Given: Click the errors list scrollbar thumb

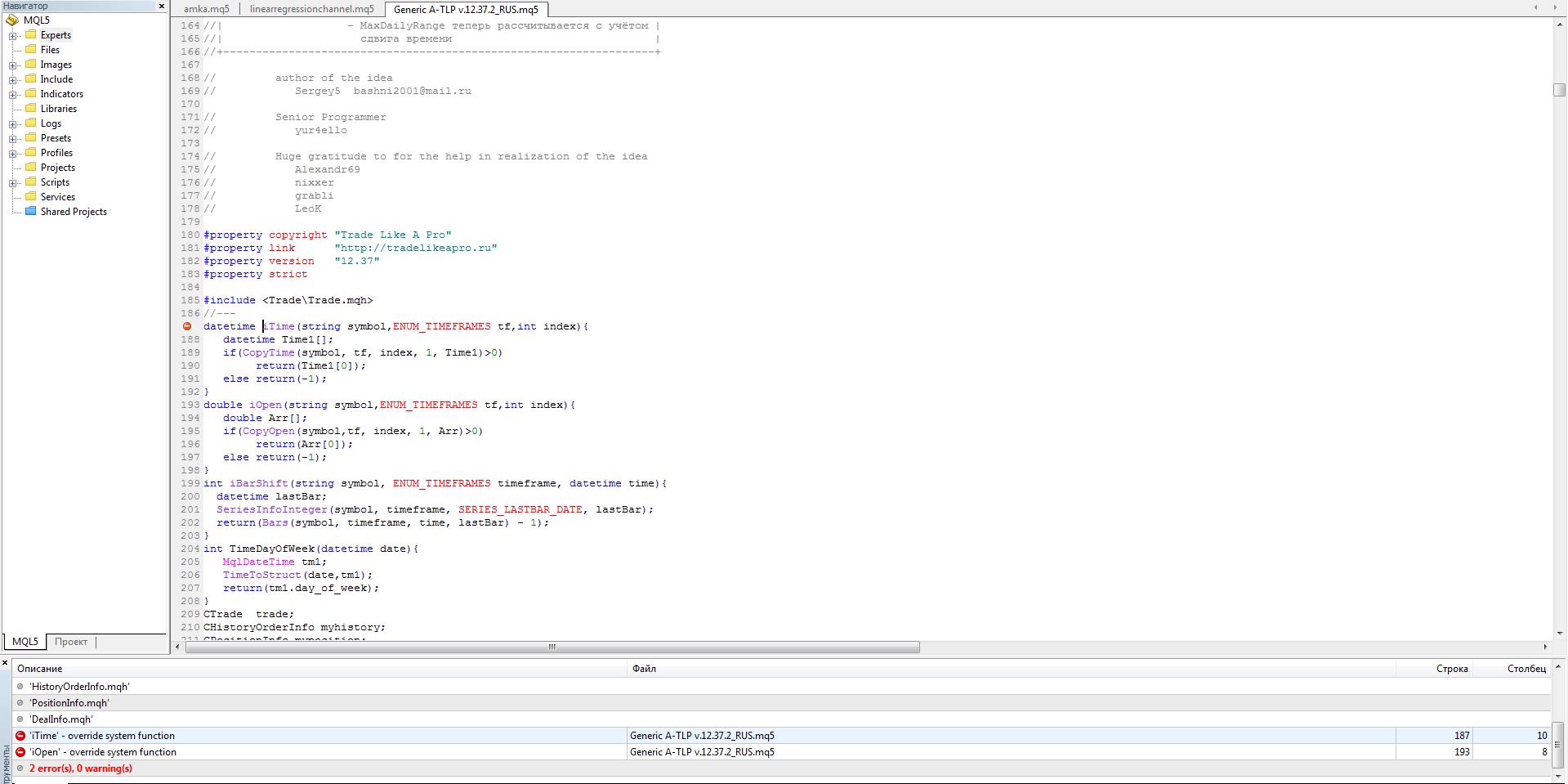Looking at the screenshot, I should pyautogui.click(x=1559, y=744).
